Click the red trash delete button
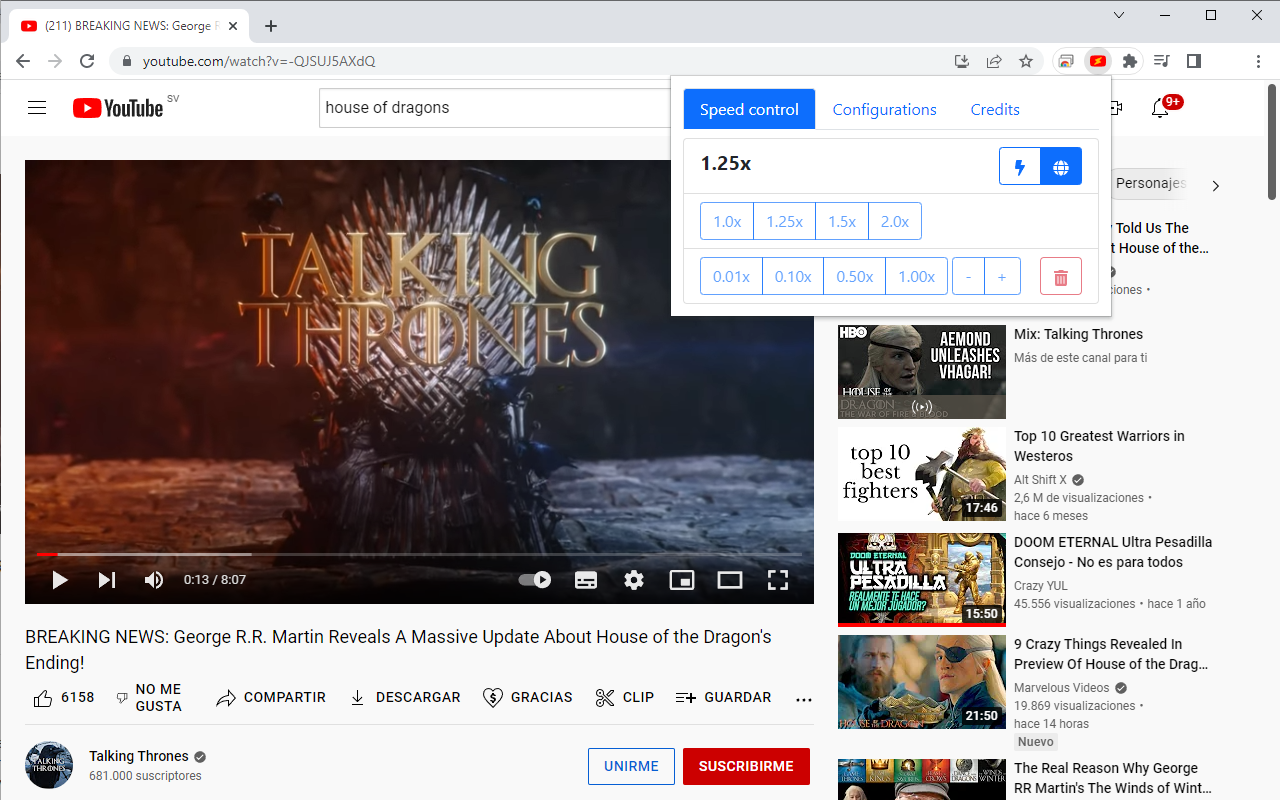 [x=1061, y=277]
